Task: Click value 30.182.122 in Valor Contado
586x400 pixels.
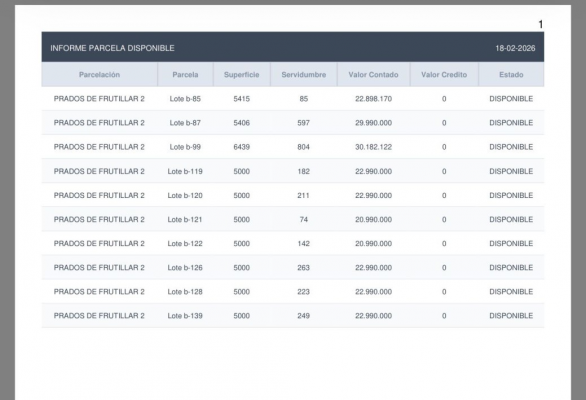Action: point(373,147)
